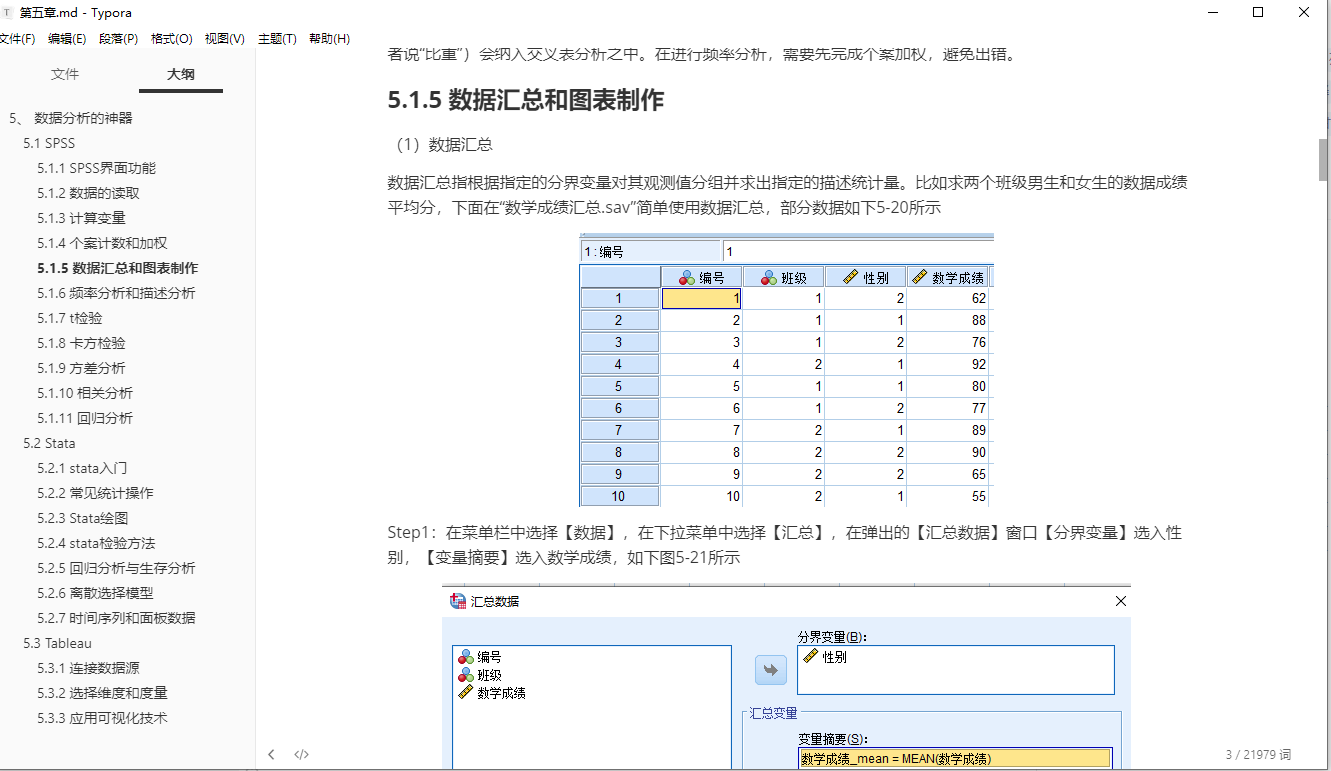
Task: Minimize the Typora window
Action: pos(1211,13)
